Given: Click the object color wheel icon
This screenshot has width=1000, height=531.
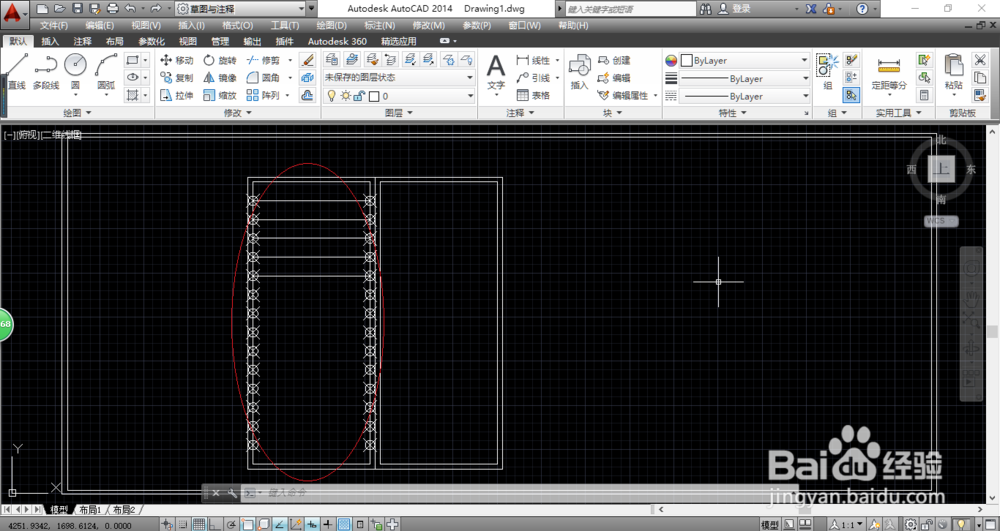Looking at the screenshot, I should click(671, 61).
